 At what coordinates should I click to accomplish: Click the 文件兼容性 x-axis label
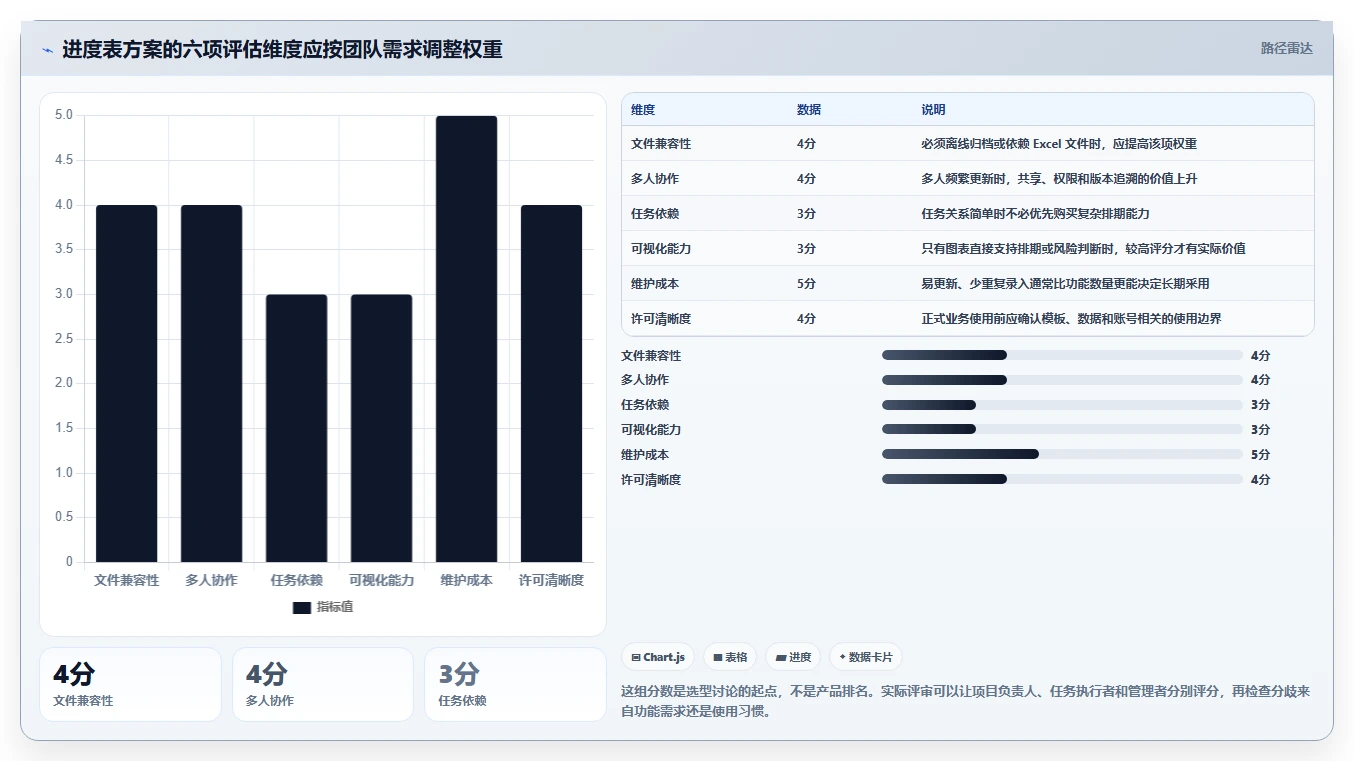click(127, 580)
